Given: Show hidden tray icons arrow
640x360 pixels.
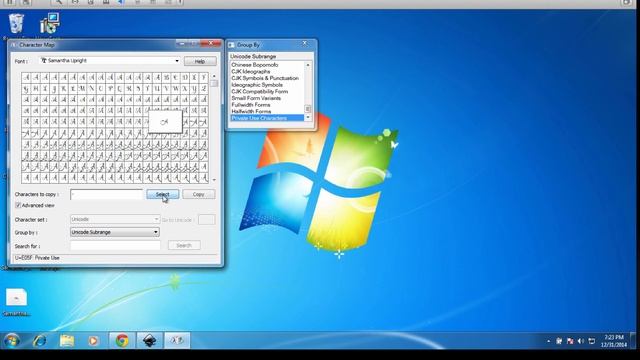Looking at the screenshot, I should pyautogui.click(x=549, y=341).
